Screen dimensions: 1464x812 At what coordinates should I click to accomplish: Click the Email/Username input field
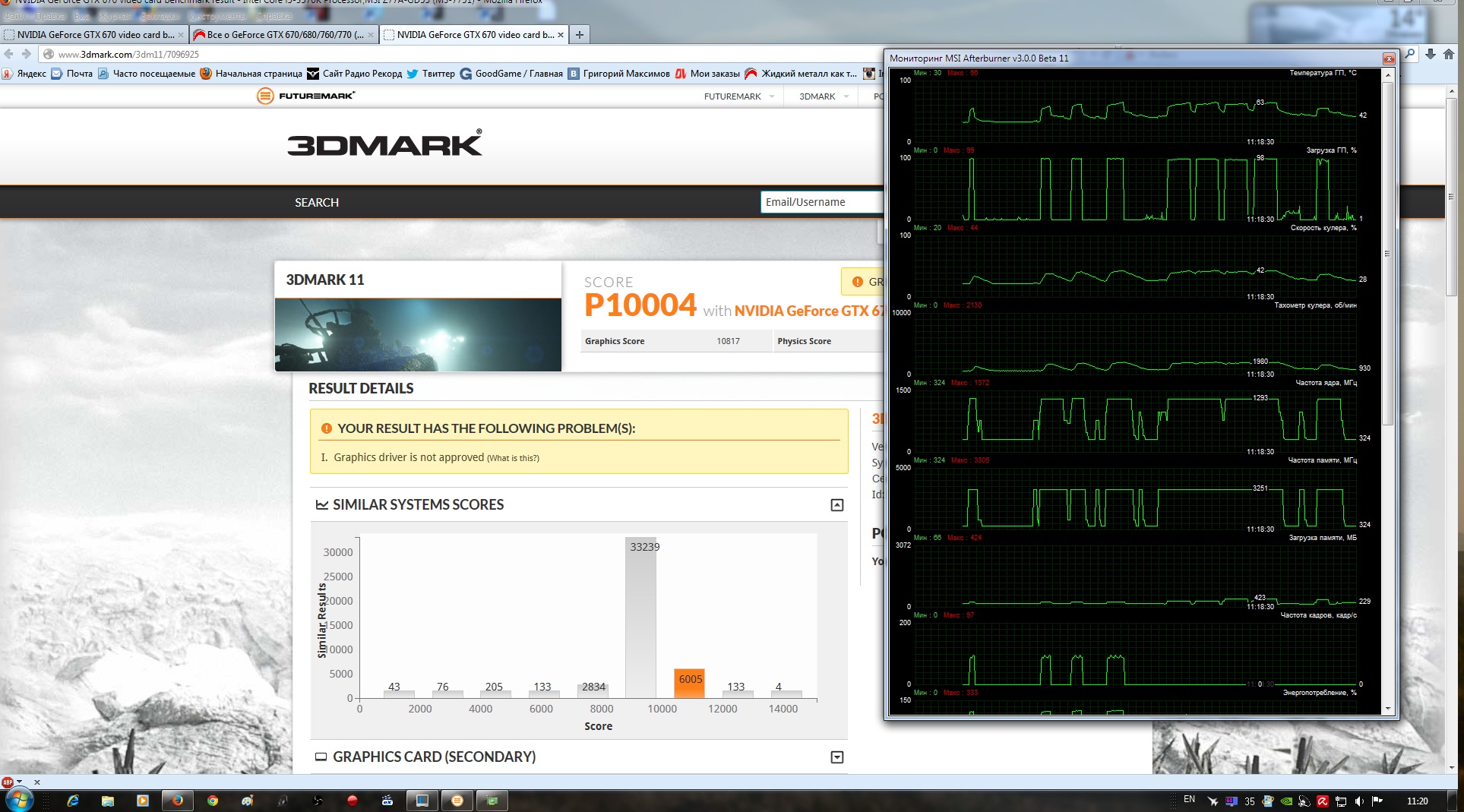pyautogui.click(x=821, y=202)
